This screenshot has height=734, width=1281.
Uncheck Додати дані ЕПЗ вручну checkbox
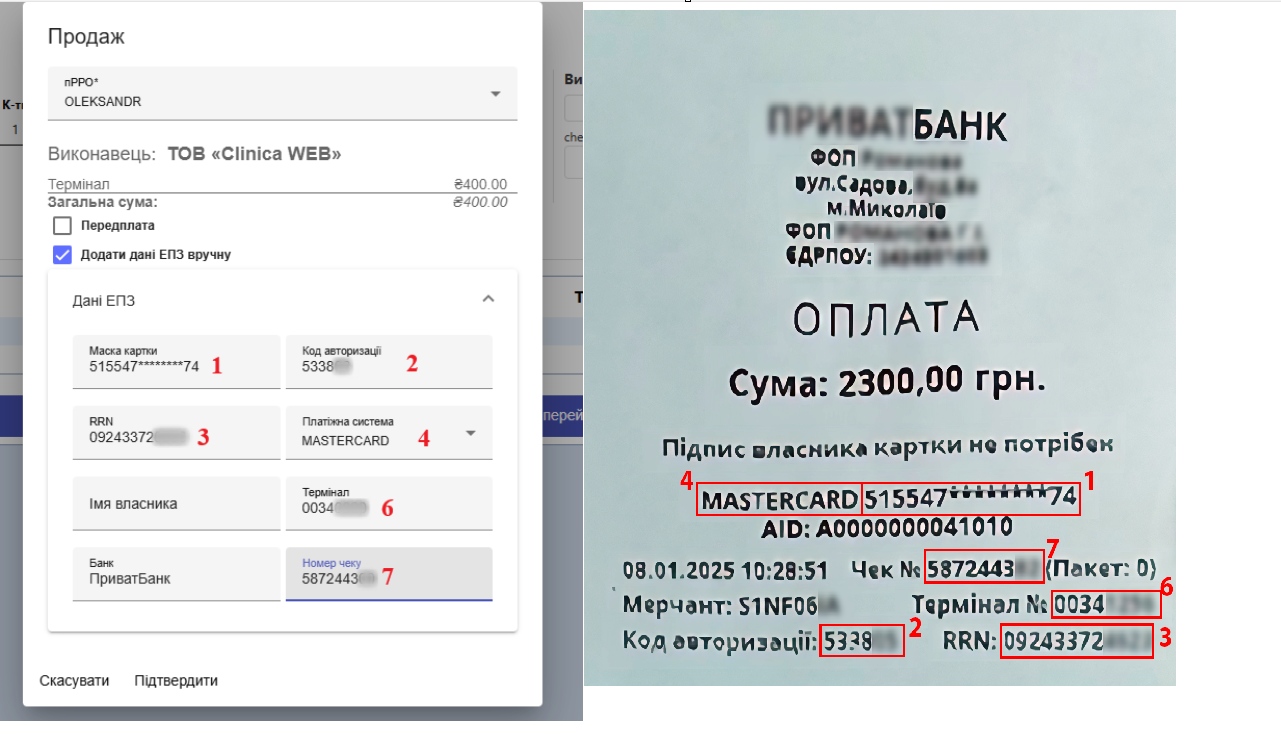pyautogui.click(x=62, y=254)
